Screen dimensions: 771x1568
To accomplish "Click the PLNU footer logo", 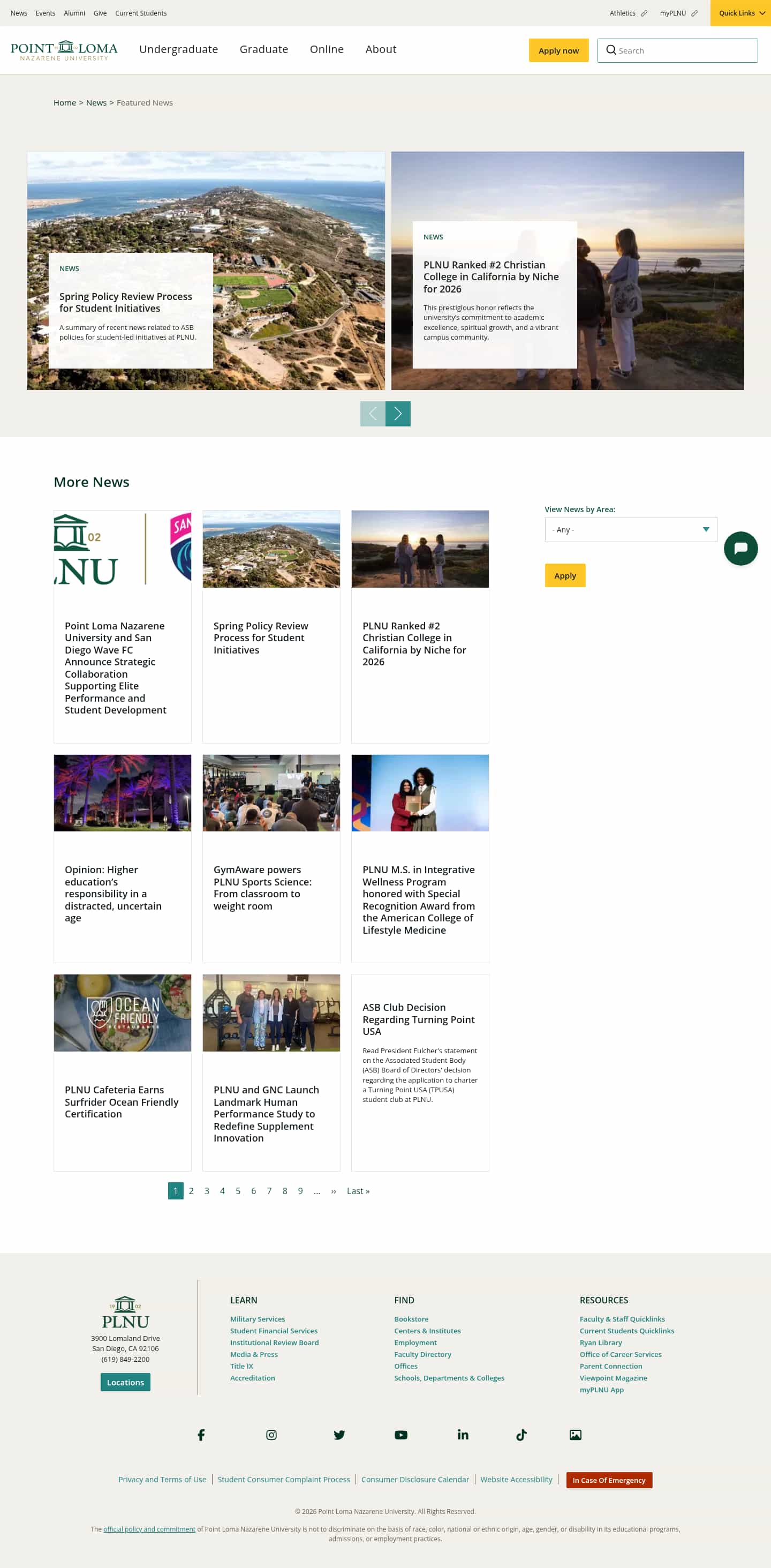I will click(125, 1312).
